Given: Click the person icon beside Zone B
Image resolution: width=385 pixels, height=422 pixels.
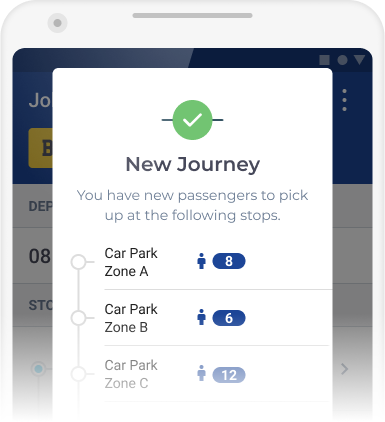Looking at the screenshot, I should (201, 317).
